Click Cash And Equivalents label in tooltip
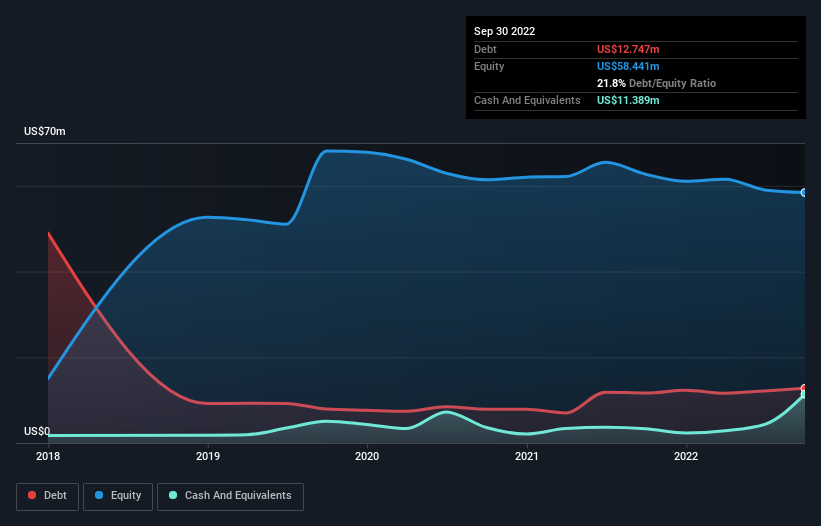The width and height of the screenshot is (821, 526). coord(527,100)
